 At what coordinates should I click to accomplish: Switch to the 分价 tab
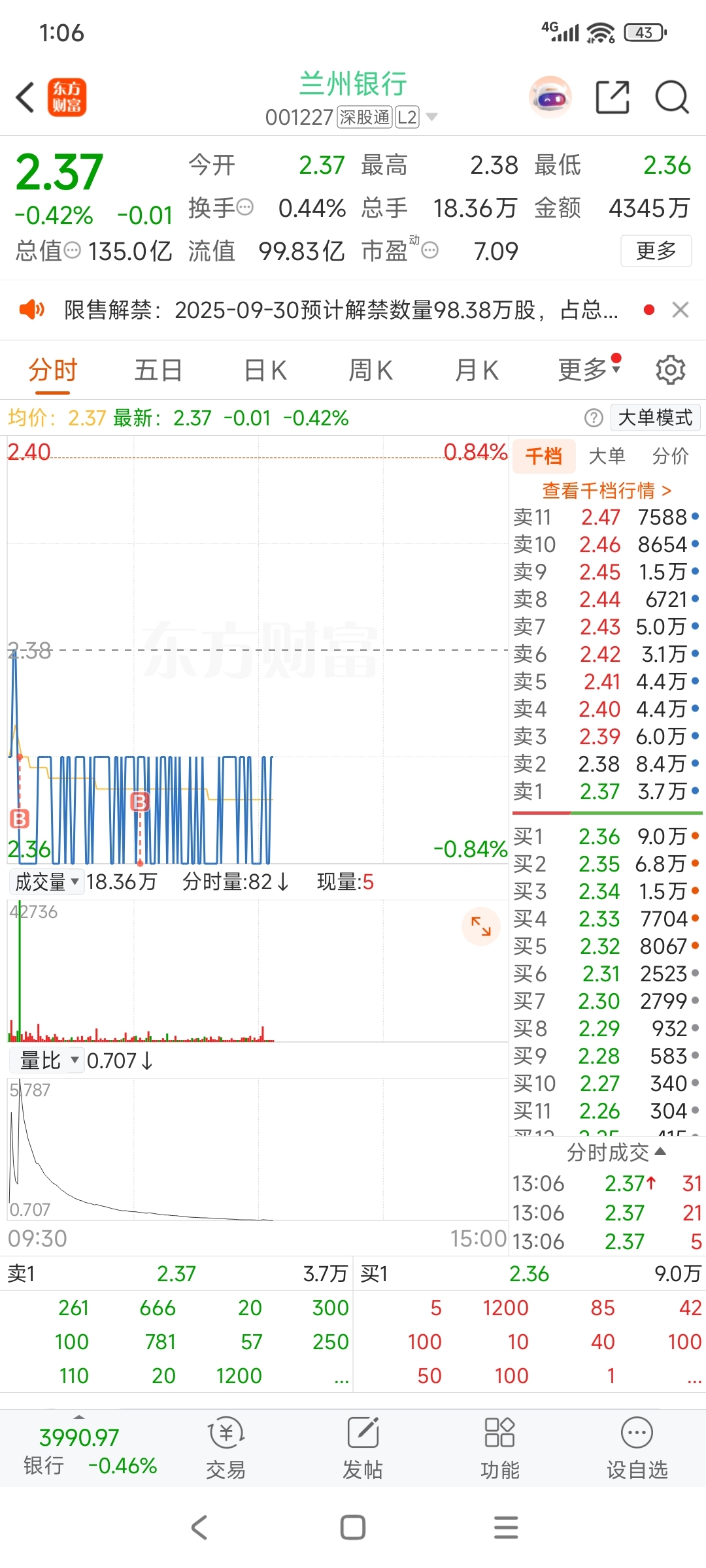(x=671, y=455)
